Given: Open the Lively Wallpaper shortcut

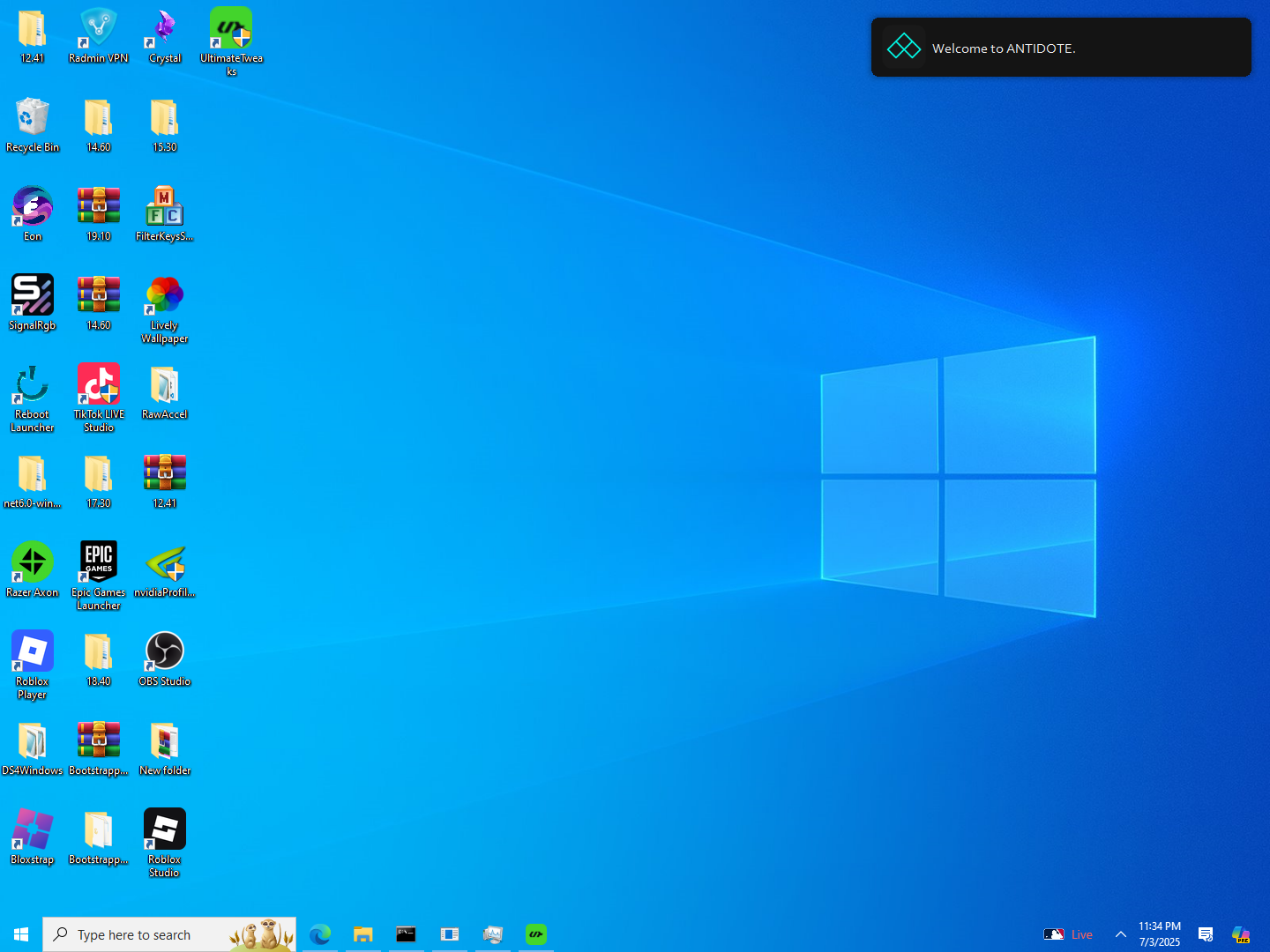Looking at the screenshot, I should 164,296.
